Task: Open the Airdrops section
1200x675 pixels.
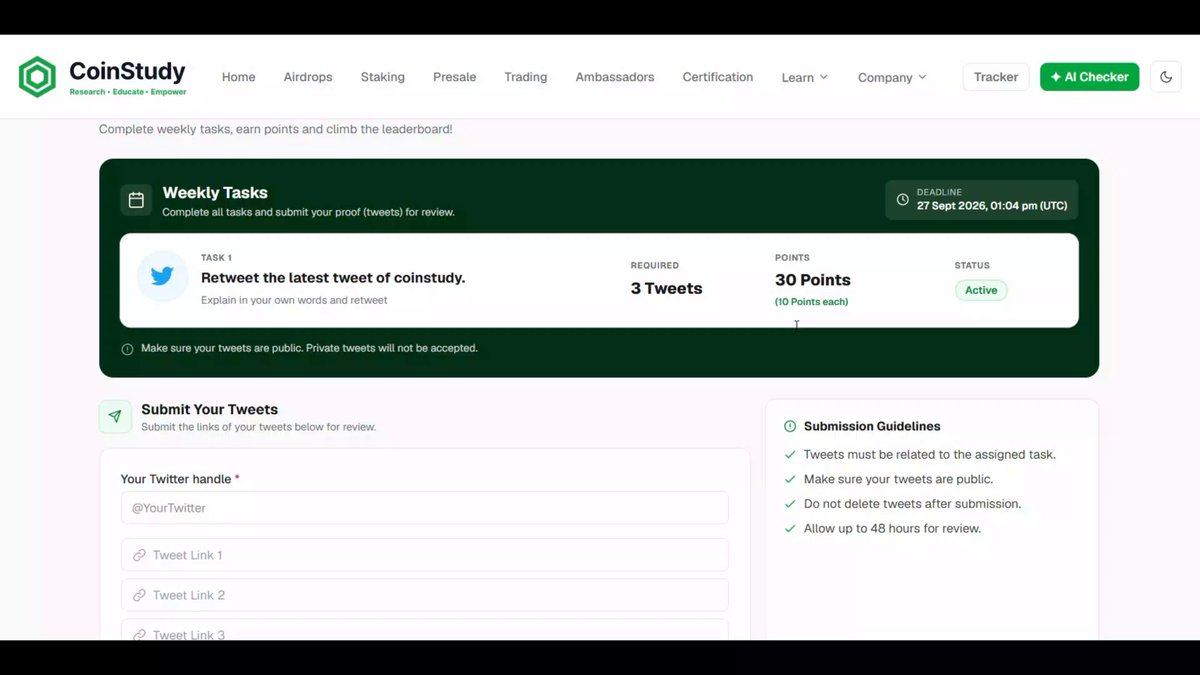Action: (308, 77)
